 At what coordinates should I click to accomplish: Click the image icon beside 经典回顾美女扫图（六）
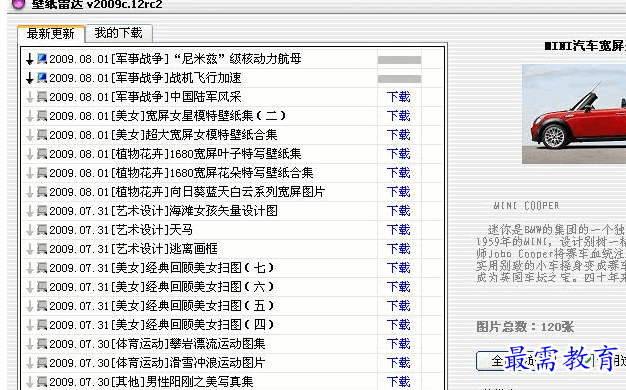pyautogui.click(x=42, y=287)
